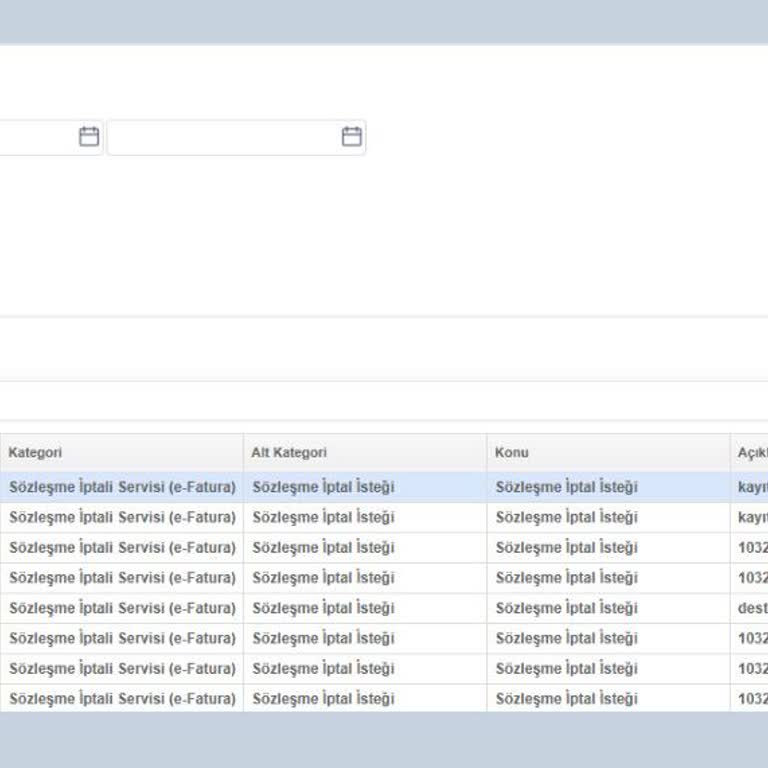Sort by the Kategori column header
Viewport: 768px width, 768px height.
[36, 453]
